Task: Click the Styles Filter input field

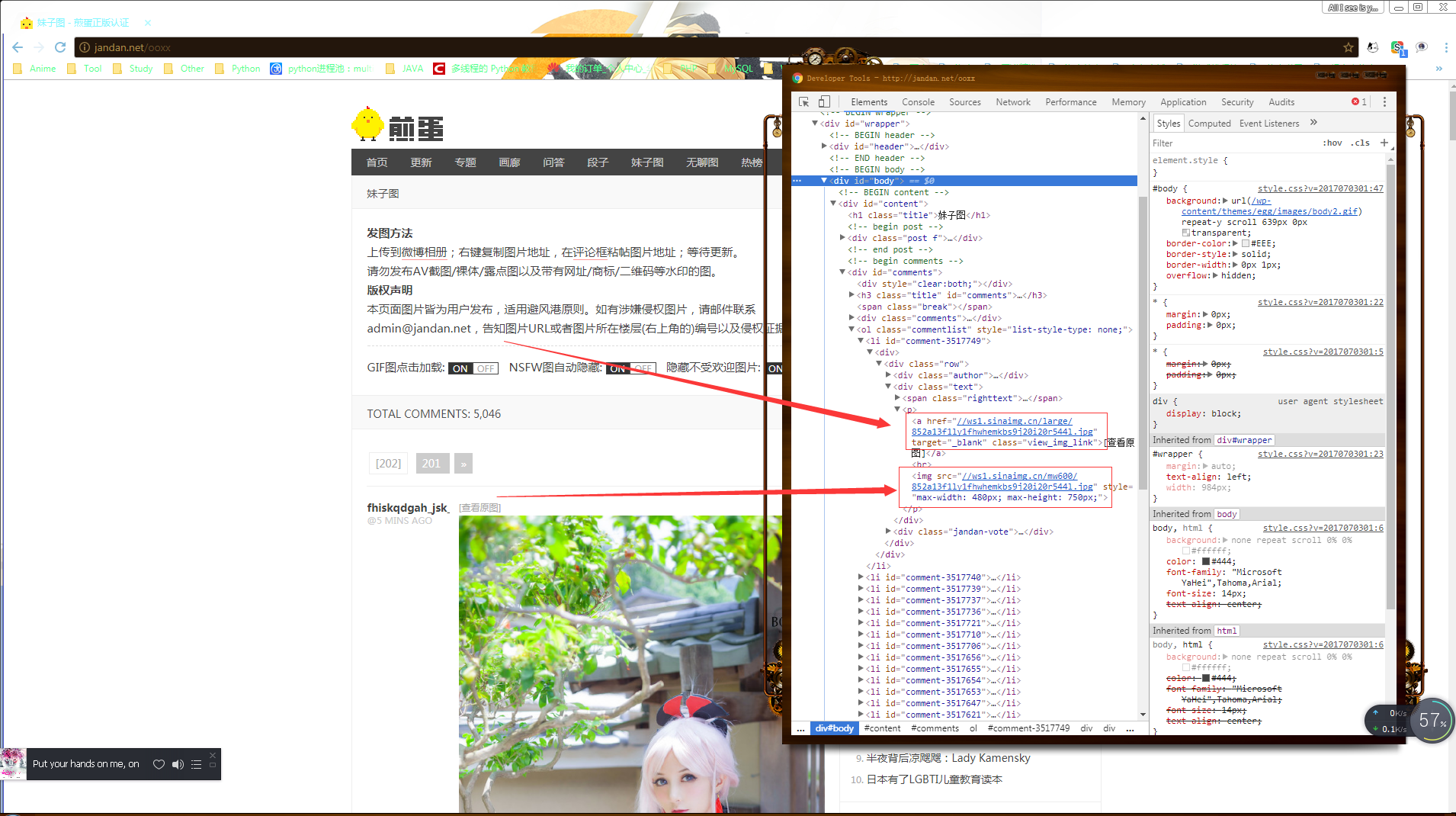Action: [x=1235, y=143]
